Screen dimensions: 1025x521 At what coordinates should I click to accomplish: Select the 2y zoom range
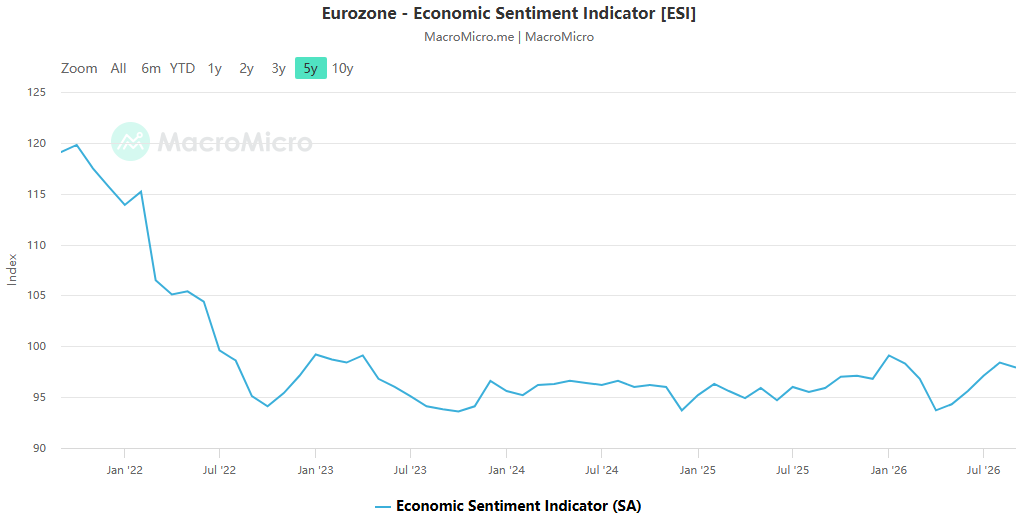[246, 68]
